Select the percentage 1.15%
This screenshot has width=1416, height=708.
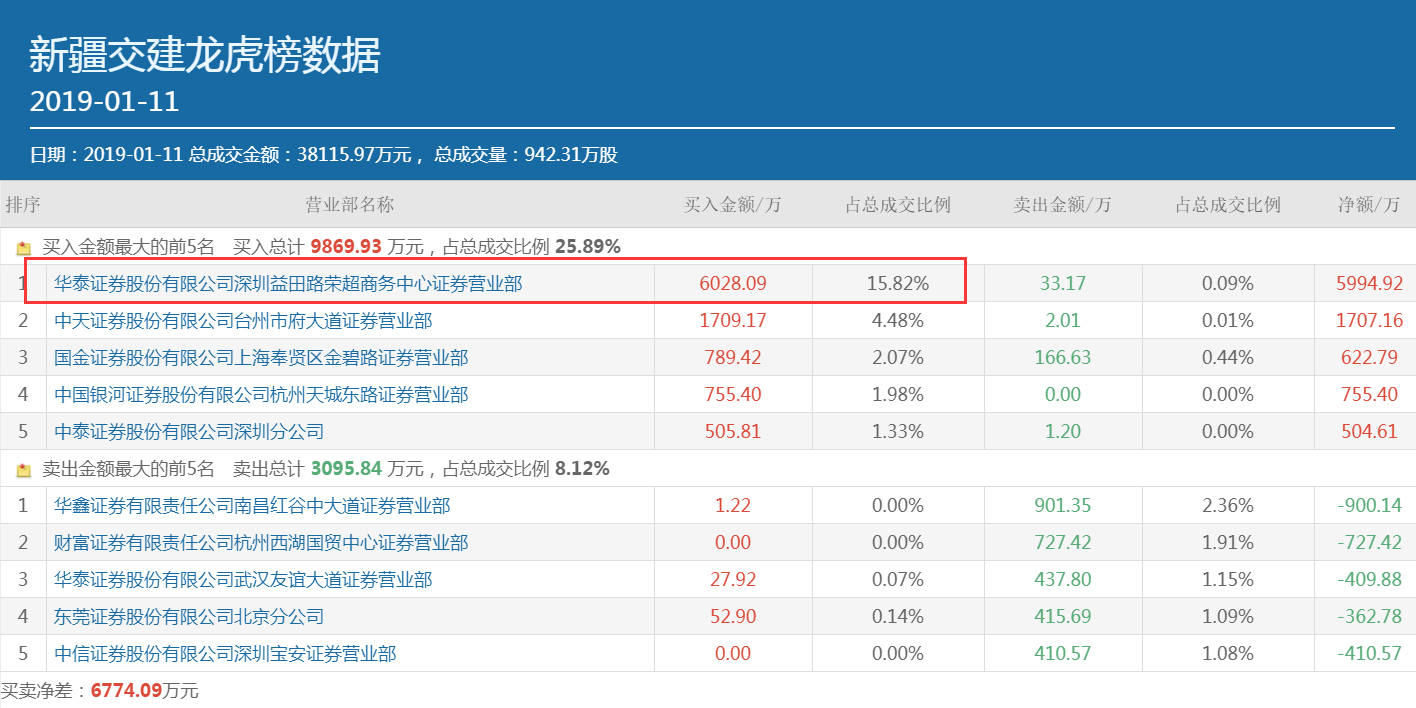click(1227, 580)
